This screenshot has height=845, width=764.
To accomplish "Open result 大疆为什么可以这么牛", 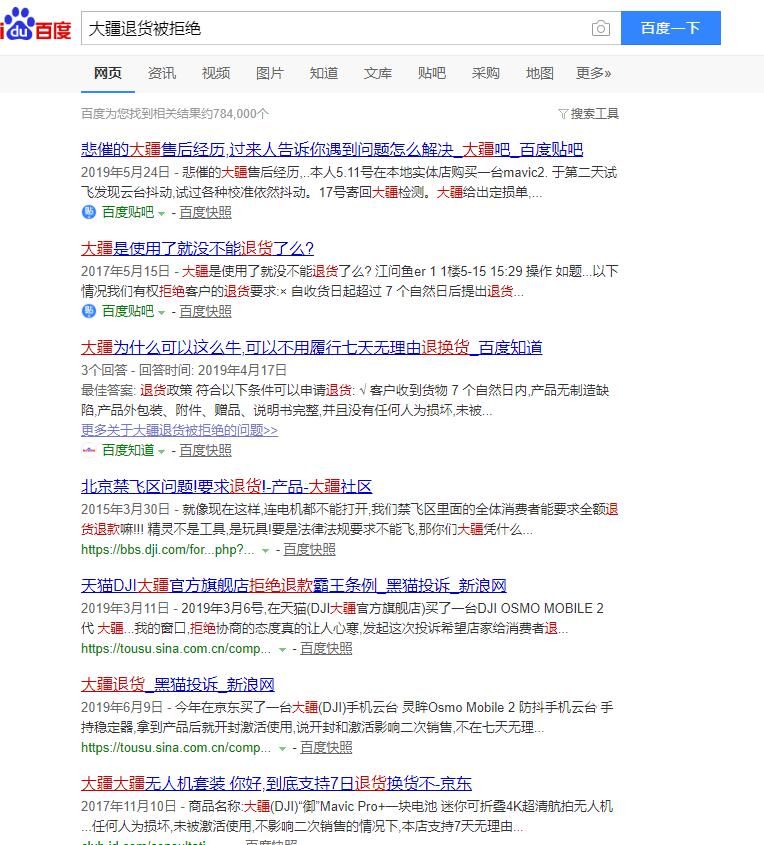I will coord(311,348).
